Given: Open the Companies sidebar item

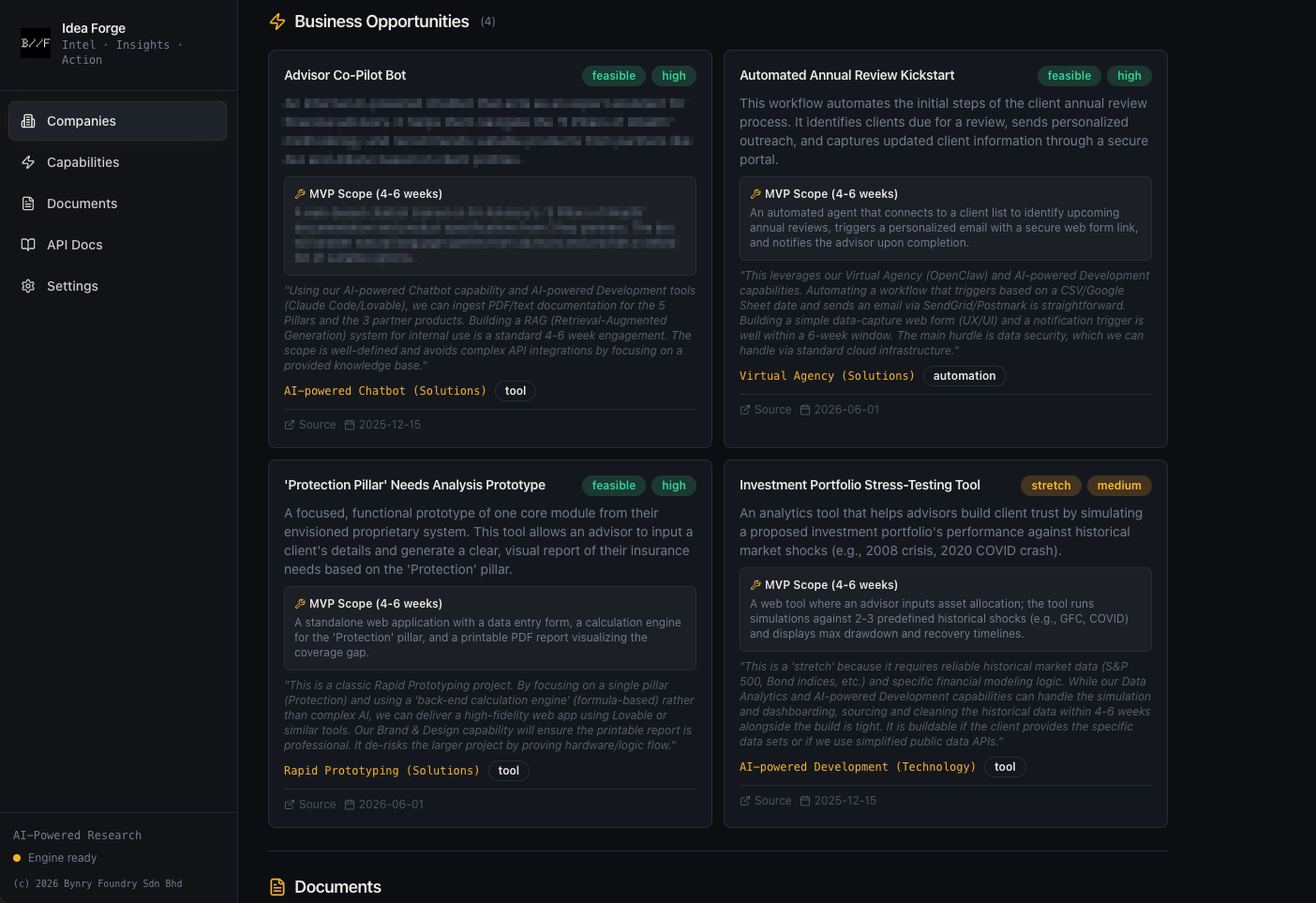Looking at the screenshot, I should click(117, 121).
